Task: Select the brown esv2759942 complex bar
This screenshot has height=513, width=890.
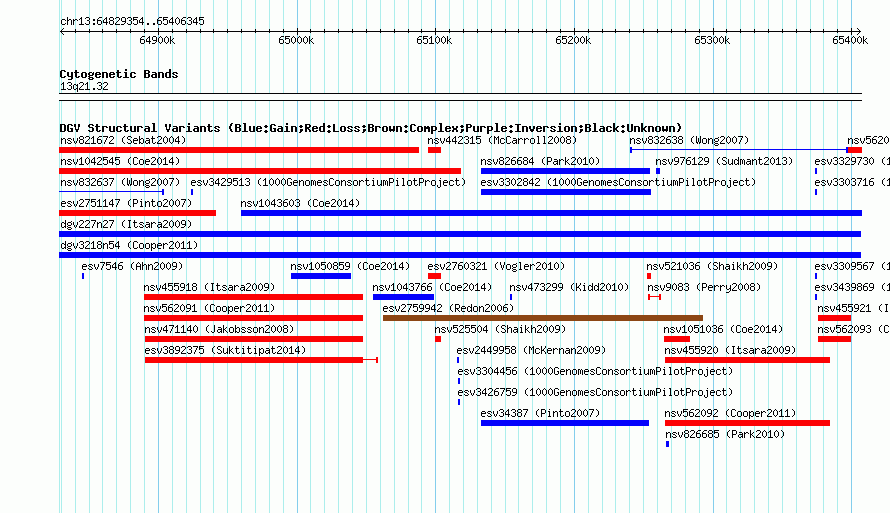Action: (543, 318)
